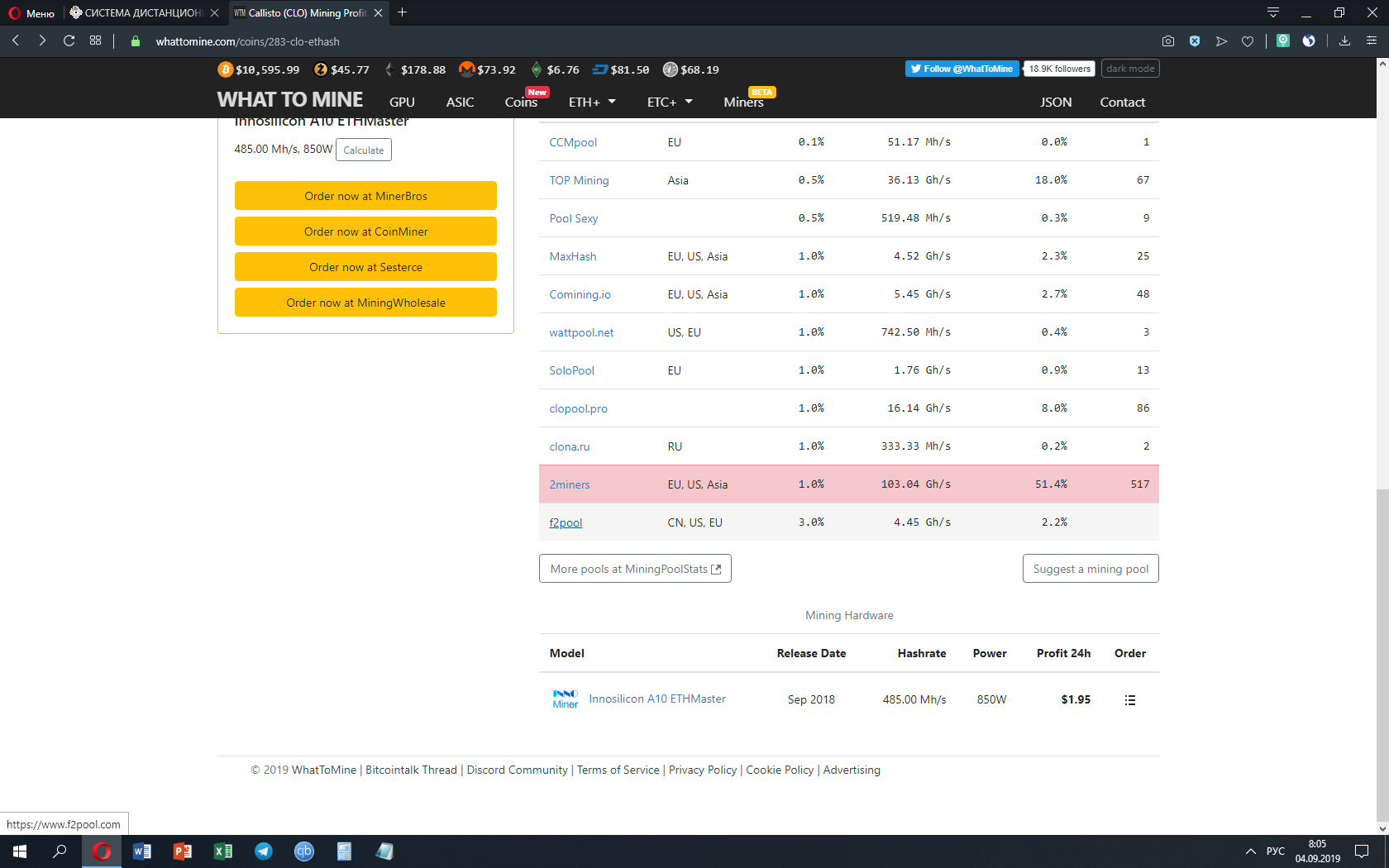Click the WHAT TO MINE logo
The width and height of the screenshot is (1389, 868).
(x=290, y=99)
